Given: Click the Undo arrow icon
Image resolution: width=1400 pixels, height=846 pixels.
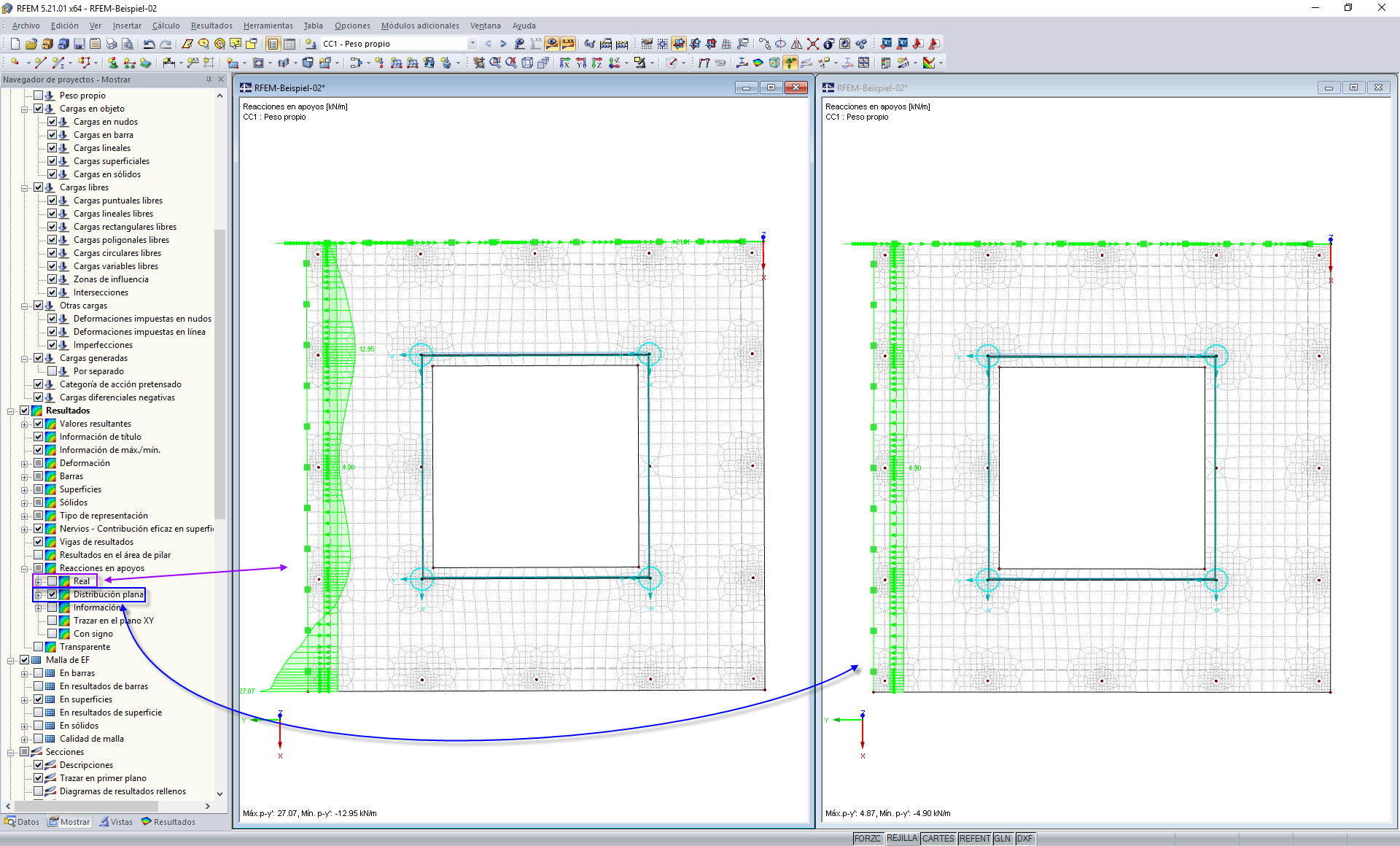Looking at the screenshot, I should pos(149,44).
